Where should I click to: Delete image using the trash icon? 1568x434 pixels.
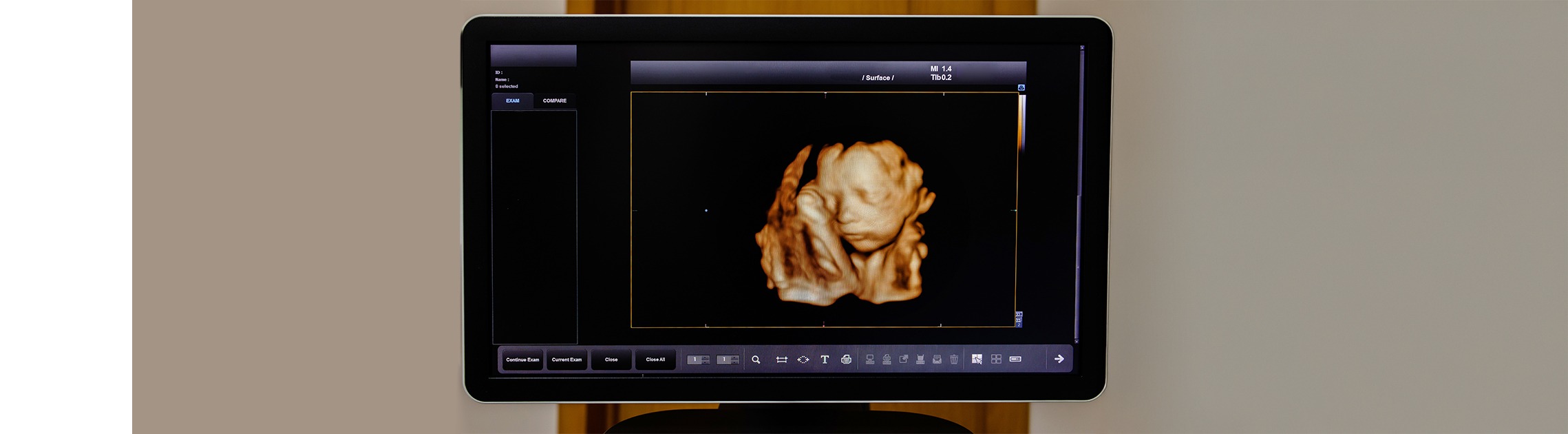tap(954, 360)
